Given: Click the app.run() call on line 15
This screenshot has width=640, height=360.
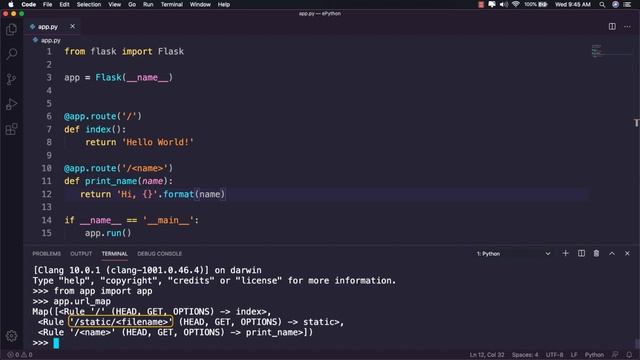Looking at the screenshot, I should click(x=108, y=233).
